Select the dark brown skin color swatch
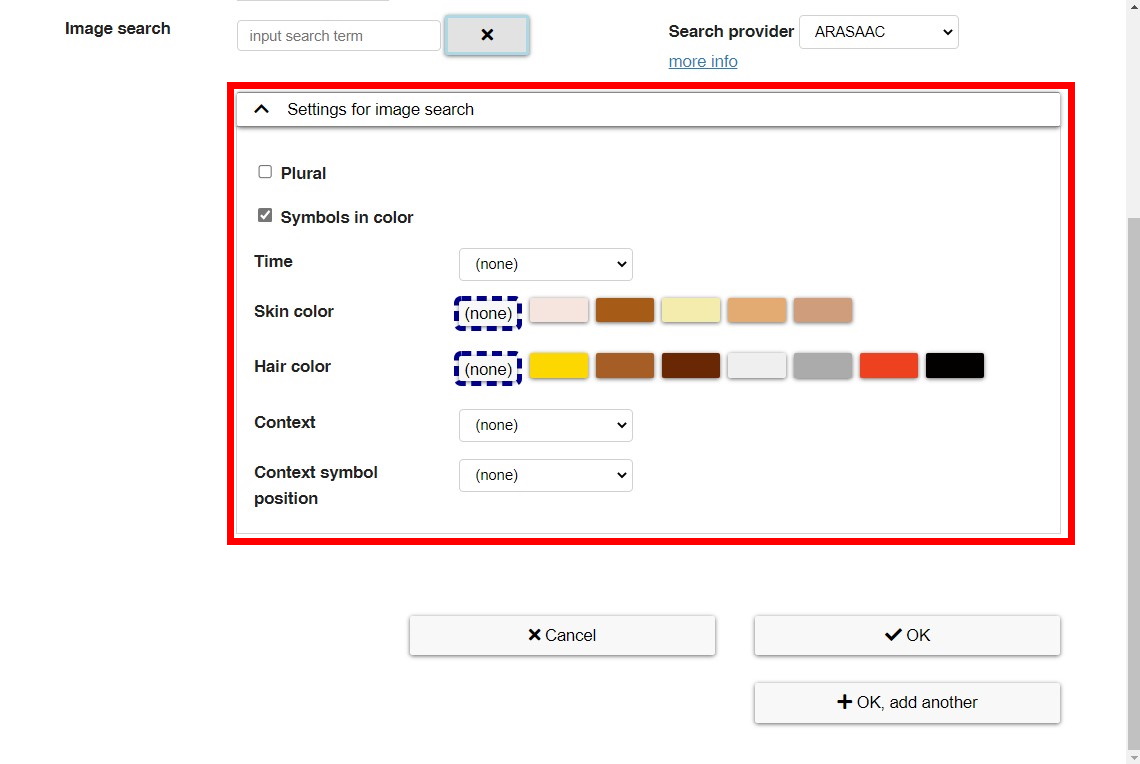The height and width of the screenshot is (764, 1140). click(624, 310)
